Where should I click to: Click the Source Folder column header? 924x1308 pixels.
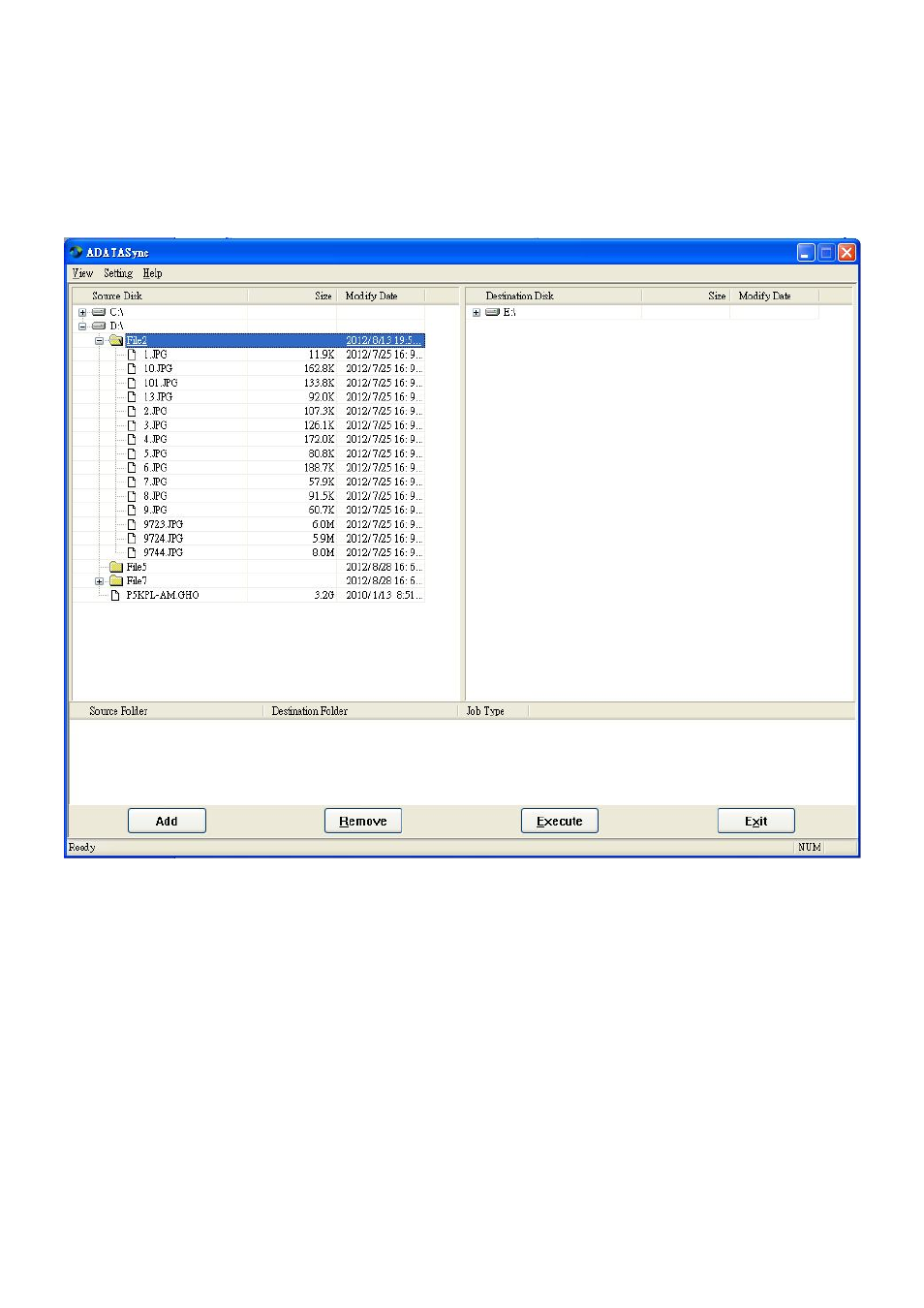pos(167,711)
